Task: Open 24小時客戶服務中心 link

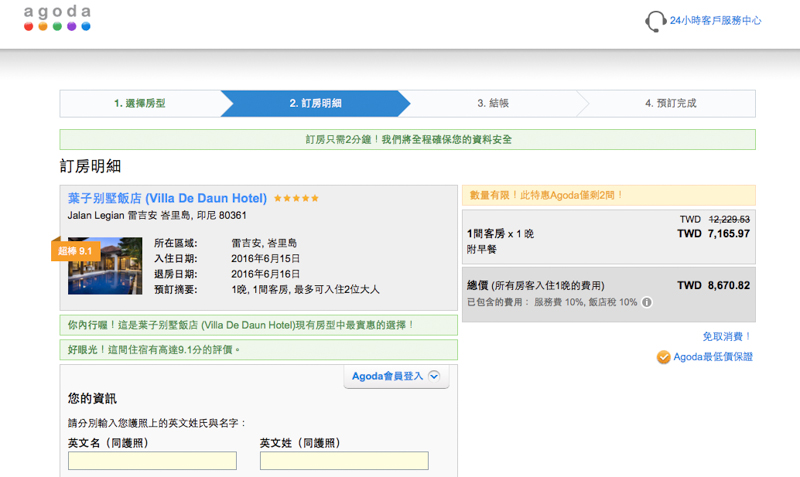Action: pos(715,20)
